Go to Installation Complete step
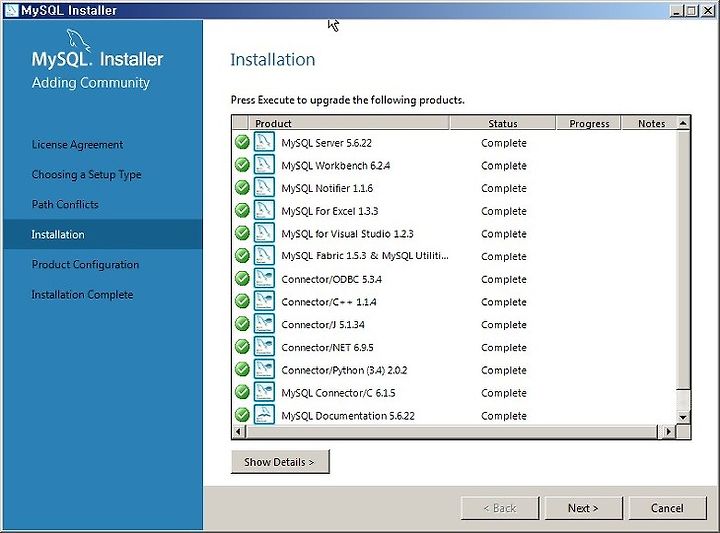The image size is (720, 533). [82, 295]
